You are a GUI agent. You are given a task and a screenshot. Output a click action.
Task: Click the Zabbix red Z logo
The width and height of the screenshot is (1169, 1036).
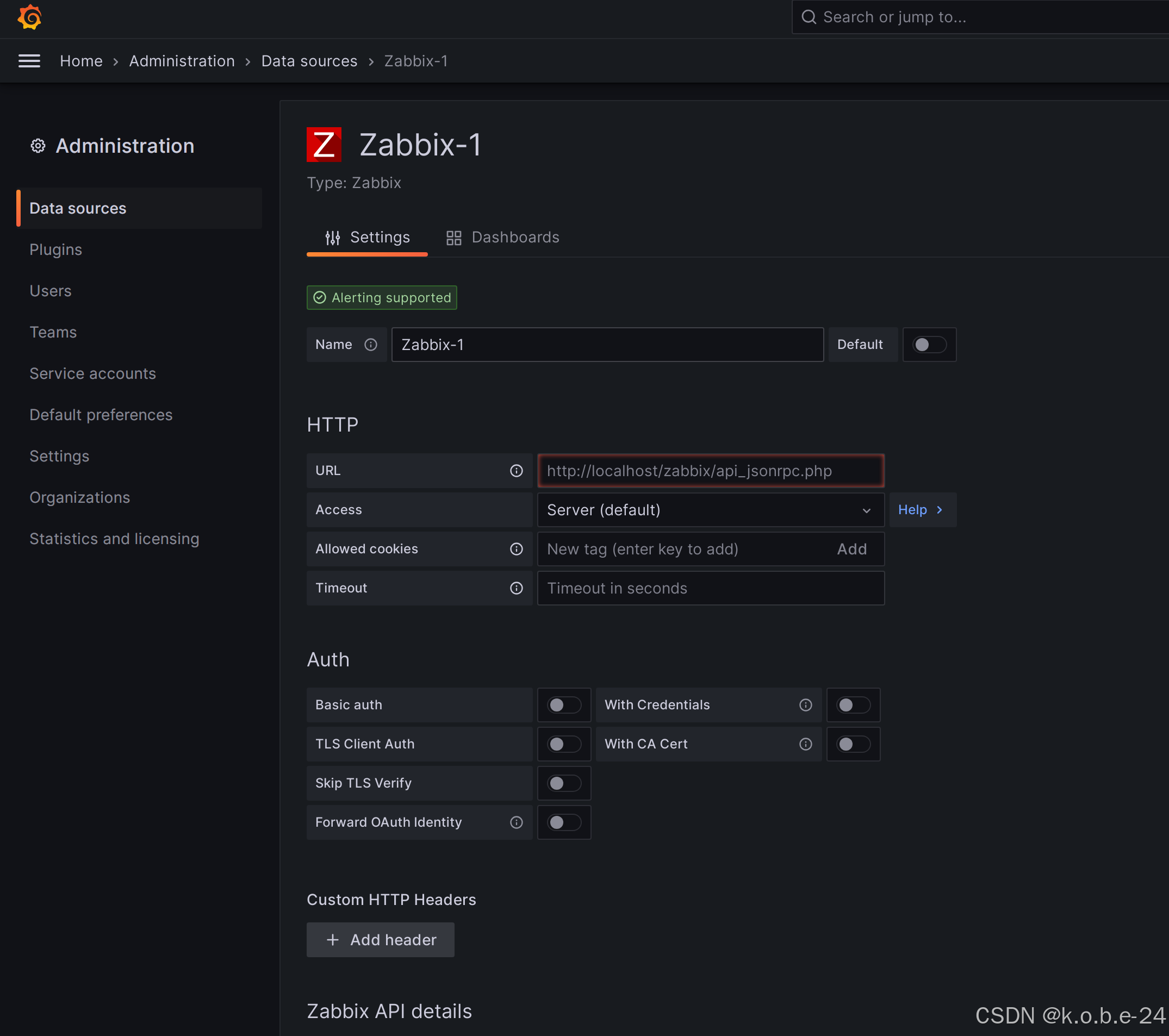324,145
